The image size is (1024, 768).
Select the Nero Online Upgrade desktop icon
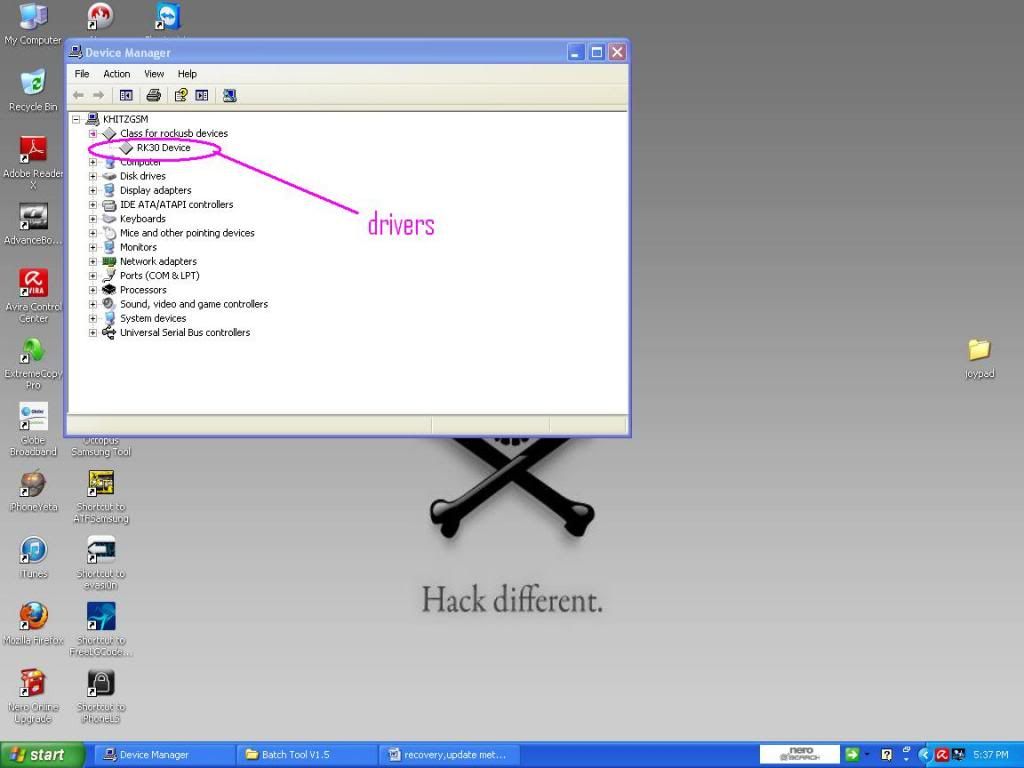click(x=33, y=696)
